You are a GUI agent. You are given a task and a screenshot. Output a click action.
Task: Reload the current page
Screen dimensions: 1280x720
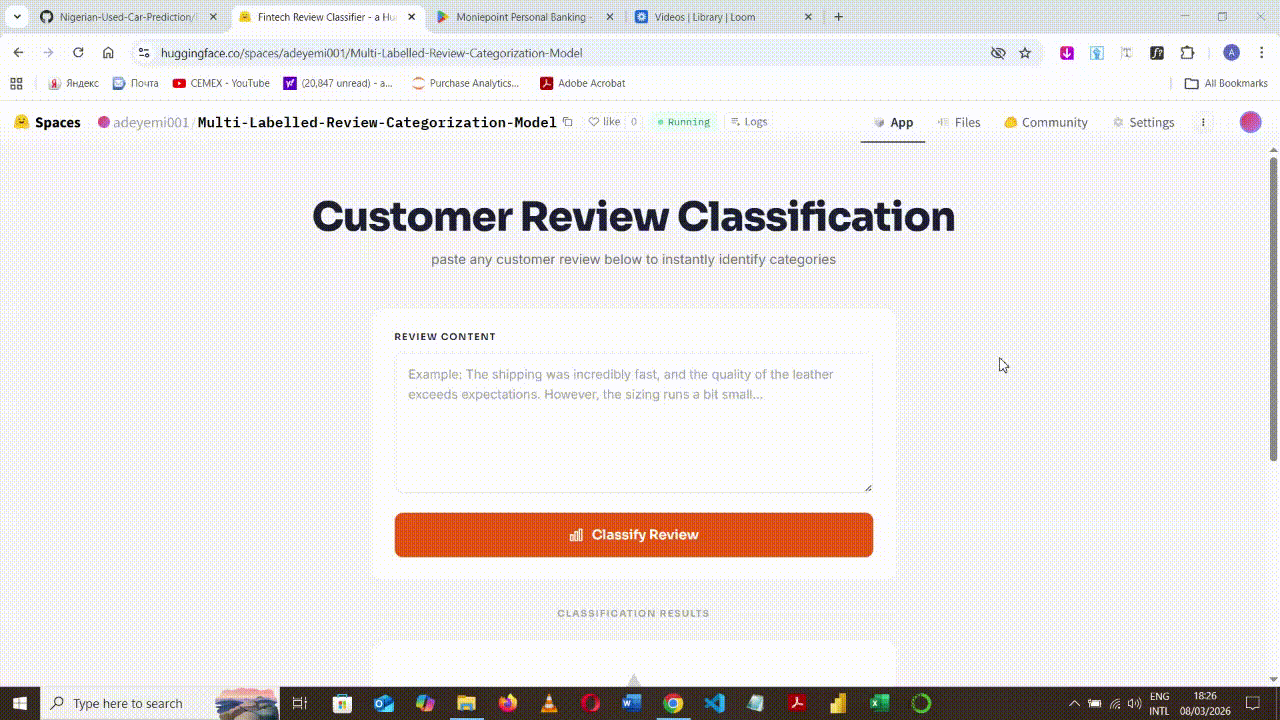tap(78, 53)
